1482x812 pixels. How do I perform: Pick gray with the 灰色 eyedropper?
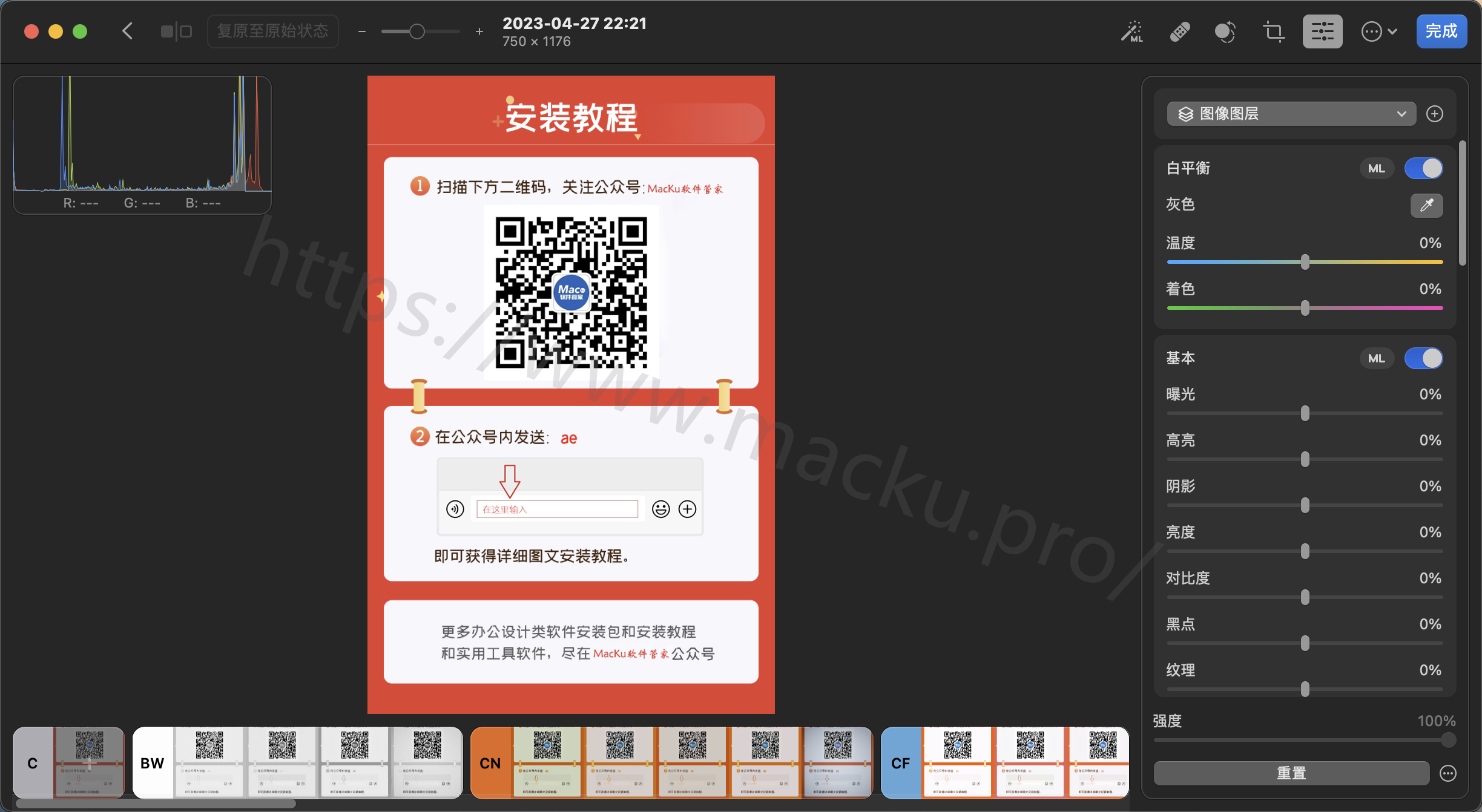pos(1427,205)
